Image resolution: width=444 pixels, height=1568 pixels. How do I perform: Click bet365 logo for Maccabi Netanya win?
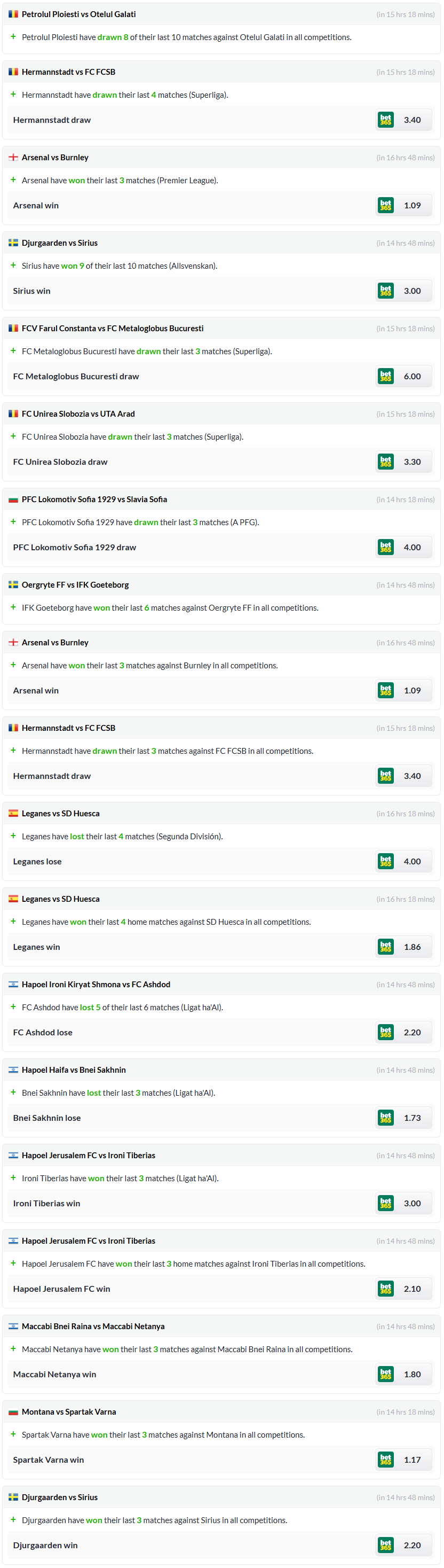click(386, 1375)
